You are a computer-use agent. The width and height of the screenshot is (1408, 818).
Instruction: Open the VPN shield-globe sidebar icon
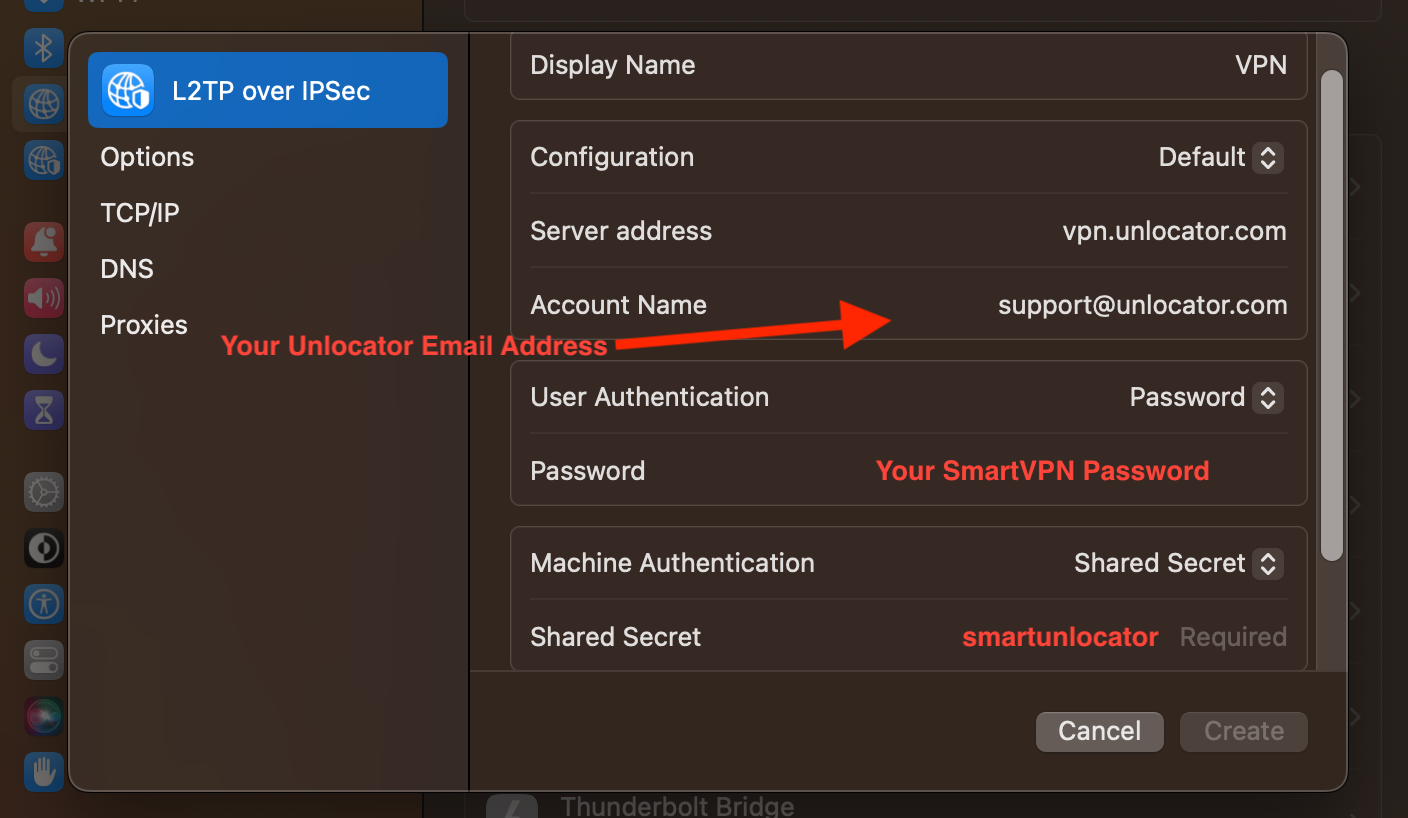point(43,159)
